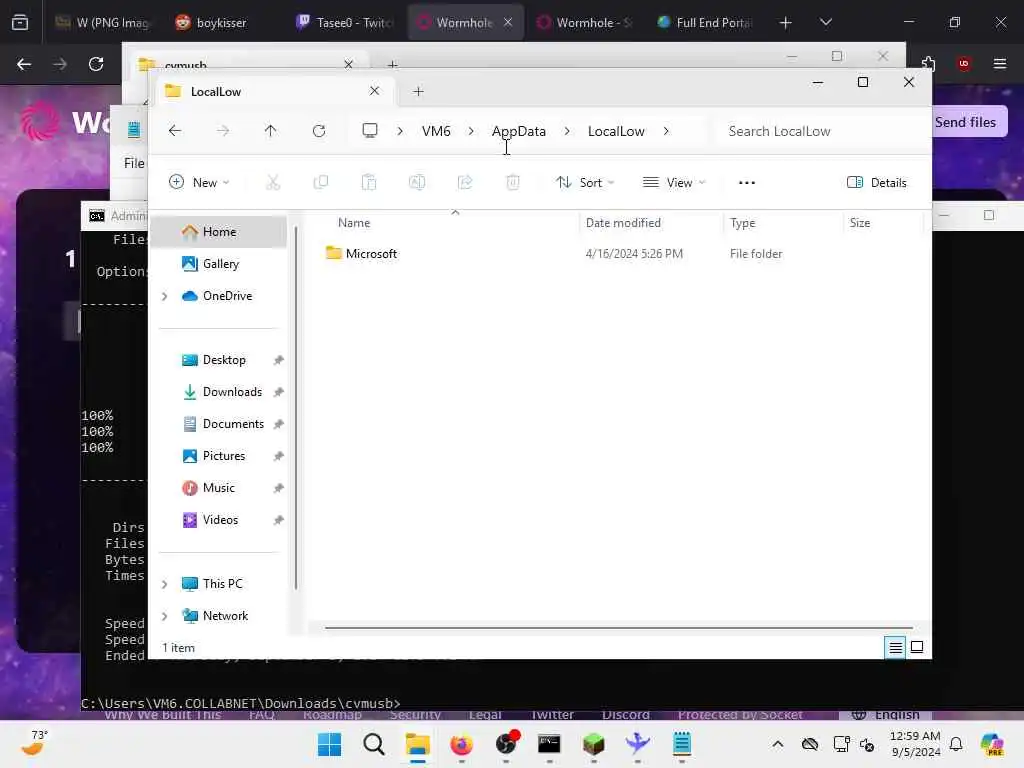This screenshot has width=1024, height=768.
Task: Add a new File Explorer tab
Action: [x=418, y=91]
